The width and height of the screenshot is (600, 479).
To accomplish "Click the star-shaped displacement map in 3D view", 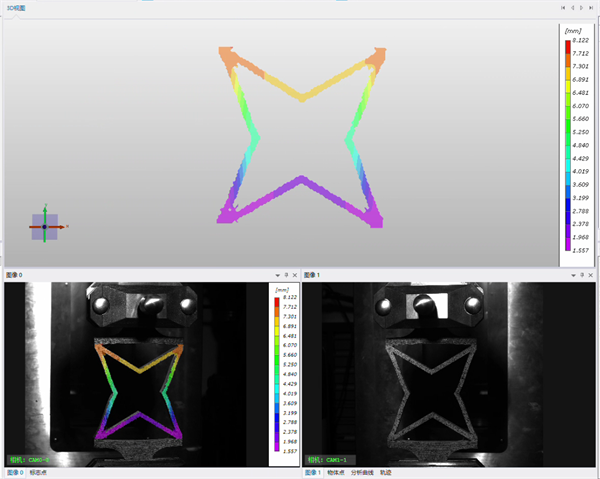I will [x=302, y=137].
